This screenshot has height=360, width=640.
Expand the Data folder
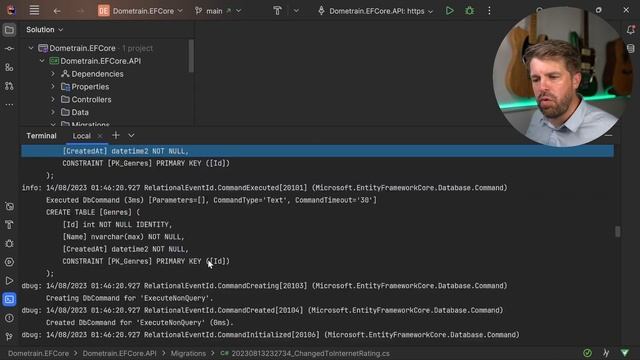(53, 112)
